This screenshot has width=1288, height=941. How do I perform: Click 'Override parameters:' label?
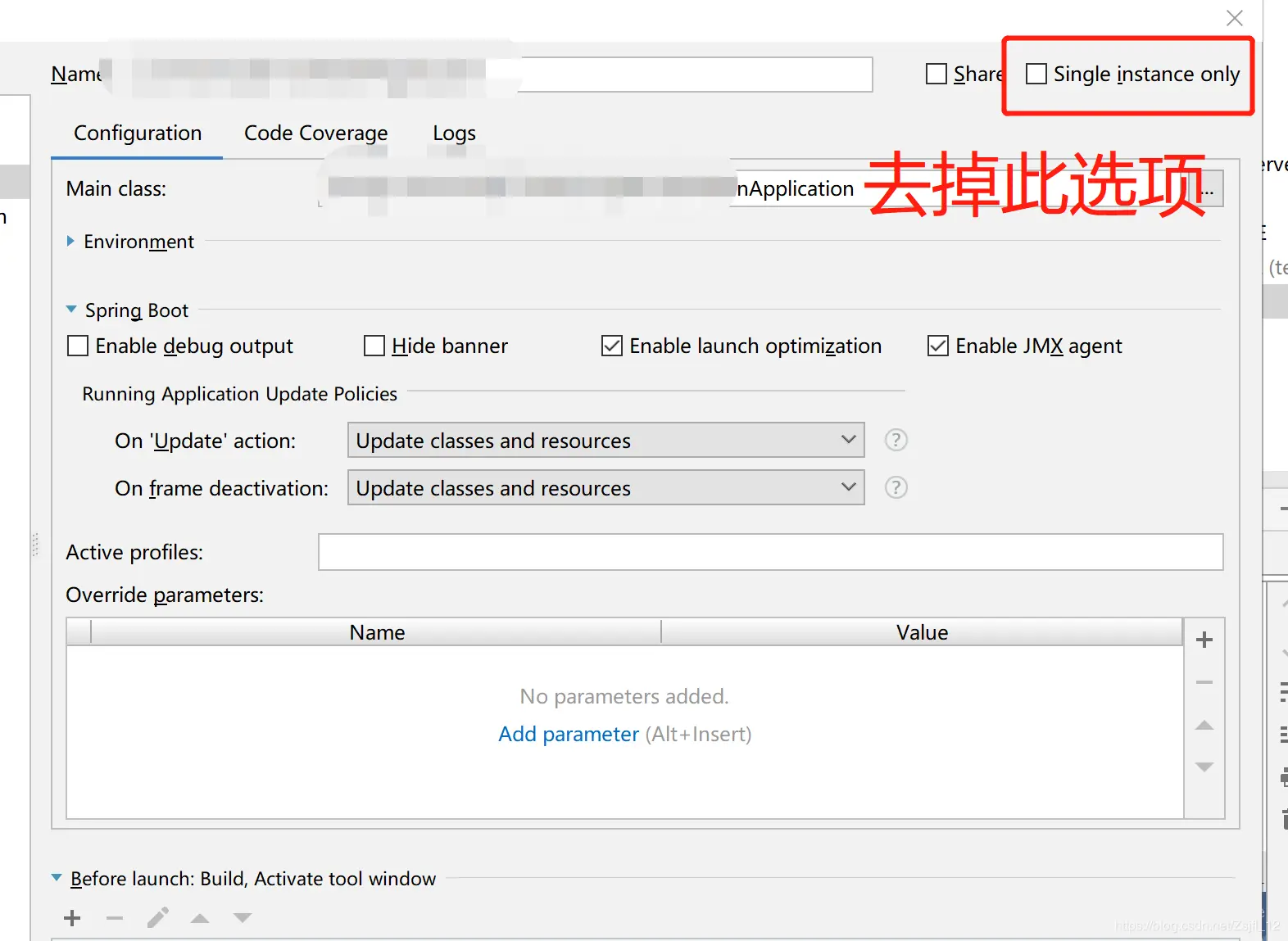pos(165,595)
